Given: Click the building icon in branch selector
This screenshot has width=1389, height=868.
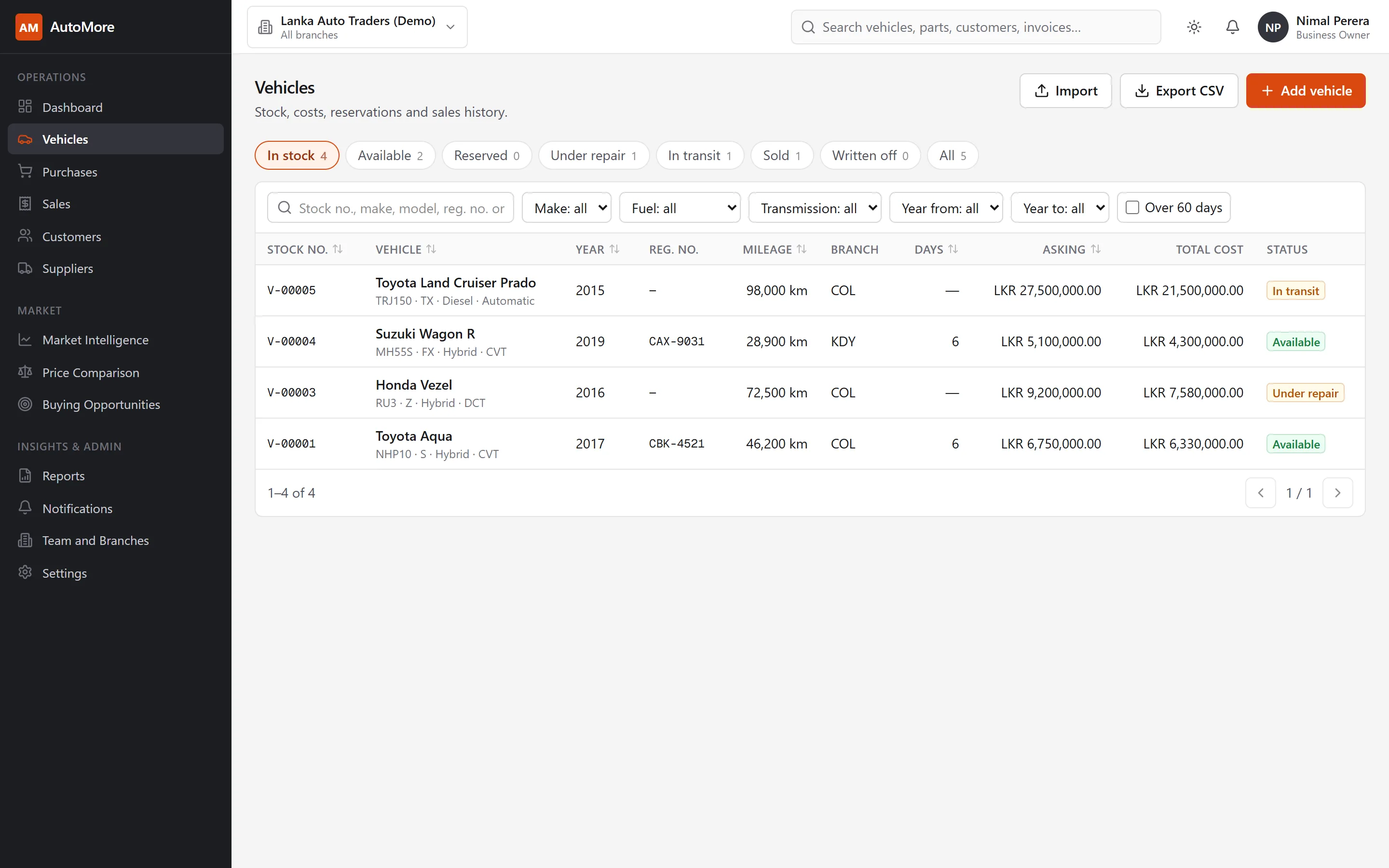Looking at the screenshot, I should [265, 27].
